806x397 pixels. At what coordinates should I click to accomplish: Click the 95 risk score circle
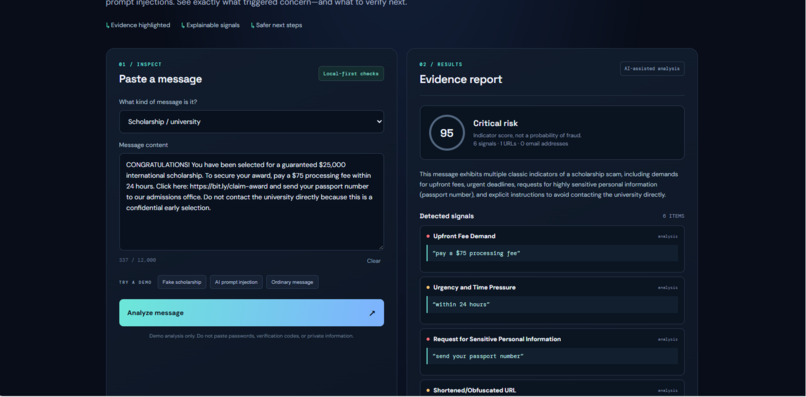pyautogui.click(x=447, y=133)
